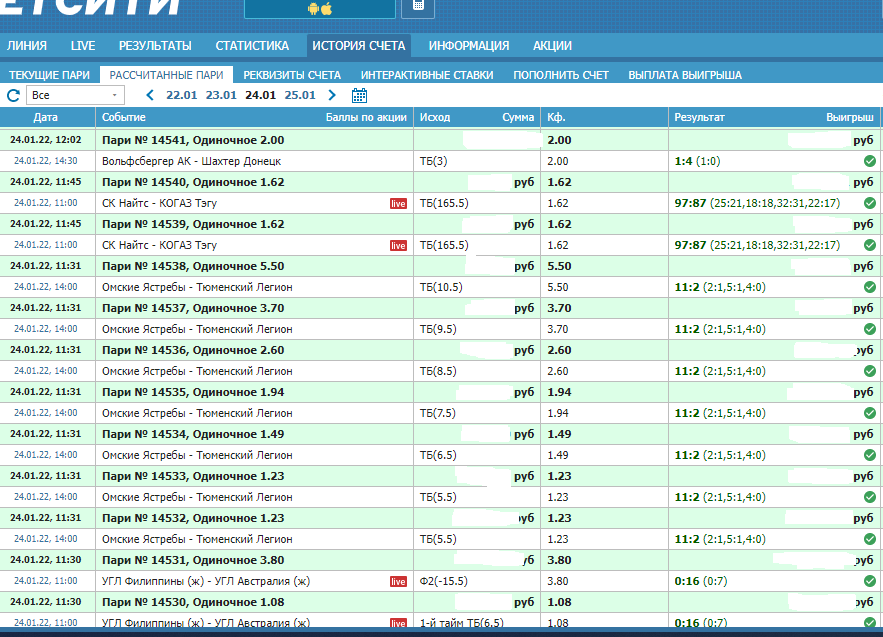
Task: Open the calendar date picker
Action: click(360, 96)
